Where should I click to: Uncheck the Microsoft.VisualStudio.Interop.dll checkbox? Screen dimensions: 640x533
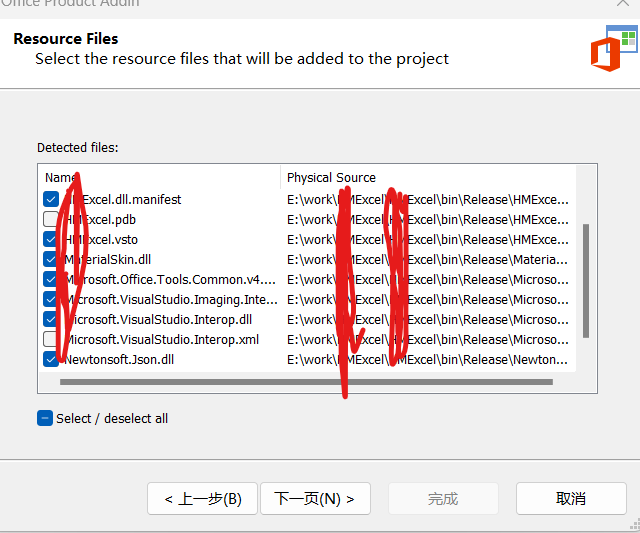coord(51,320)
